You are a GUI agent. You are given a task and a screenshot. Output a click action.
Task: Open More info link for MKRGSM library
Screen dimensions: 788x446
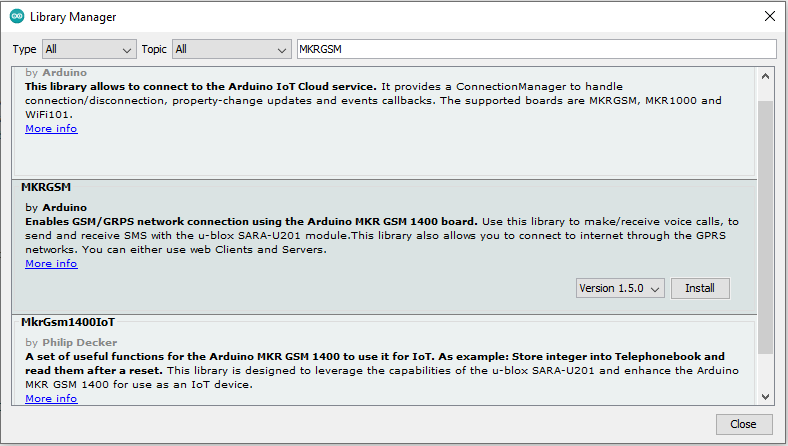coord(51,264)
